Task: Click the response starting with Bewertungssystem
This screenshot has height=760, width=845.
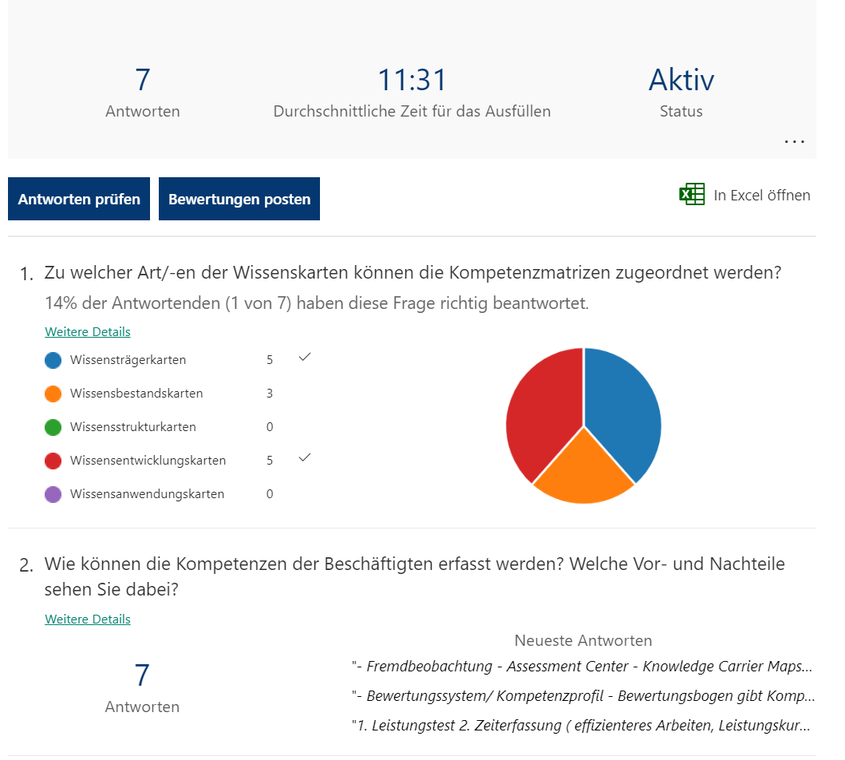Action: (x=583, y=696)
